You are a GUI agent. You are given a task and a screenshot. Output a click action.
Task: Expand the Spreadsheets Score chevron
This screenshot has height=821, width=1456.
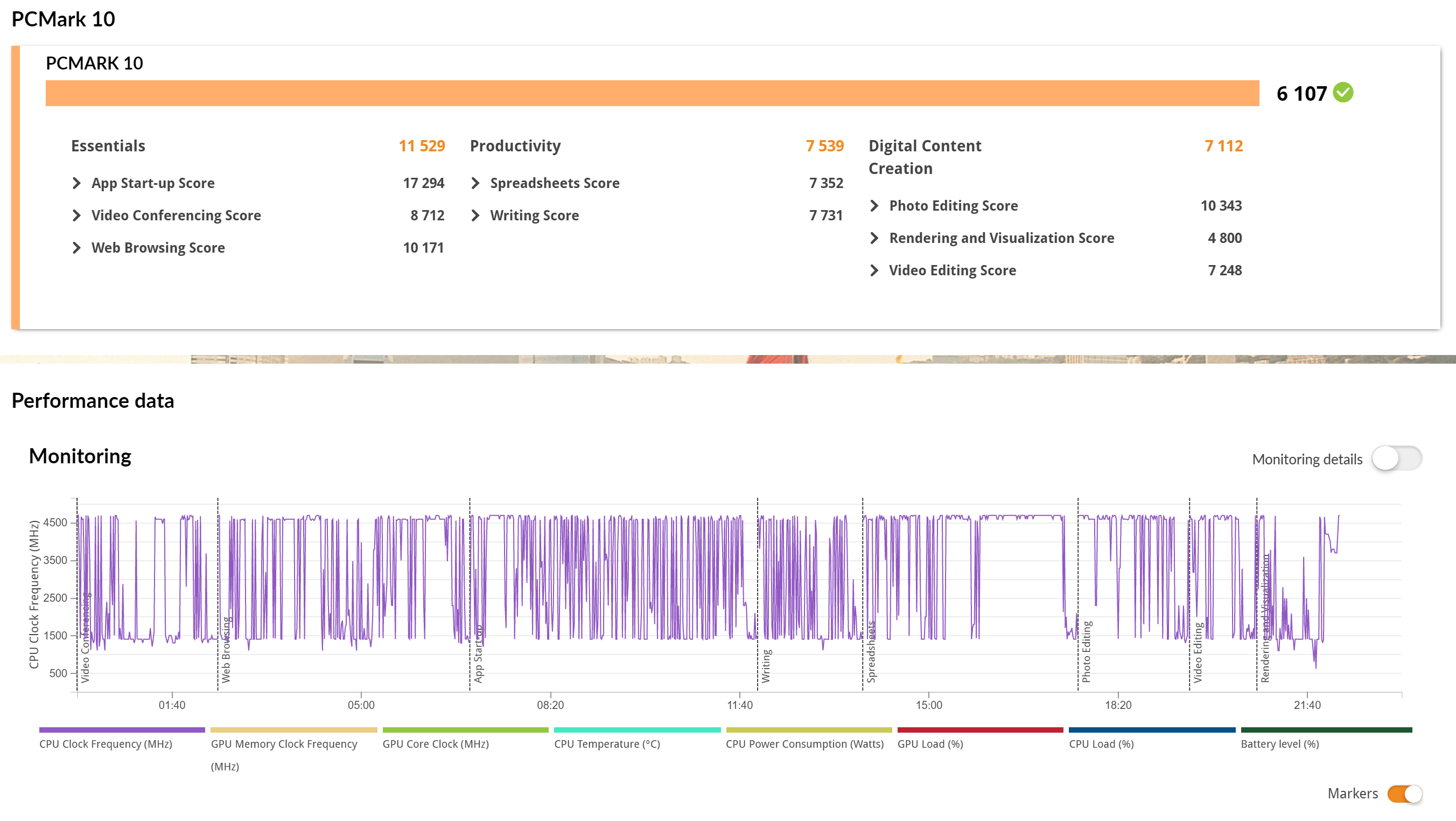[475, 183]
